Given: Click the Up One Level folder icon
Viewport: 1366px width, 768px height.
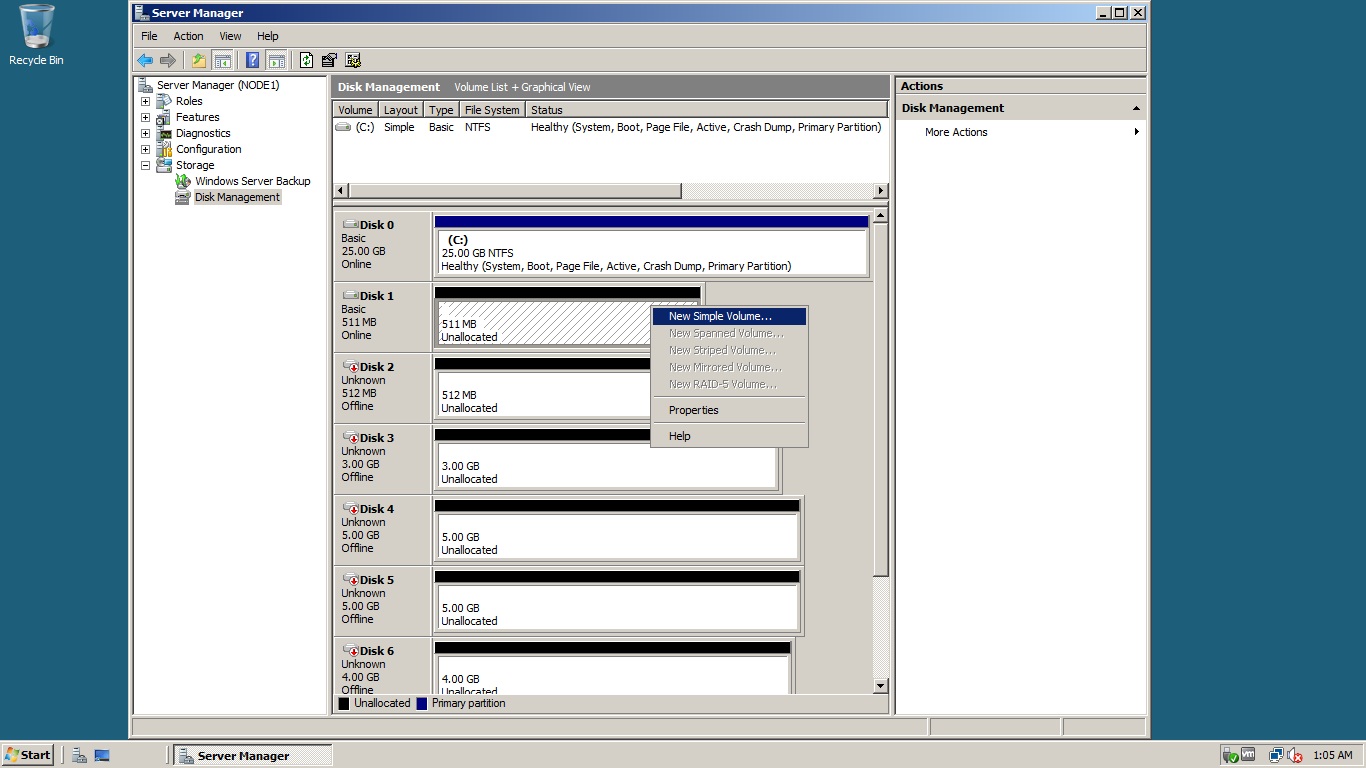Looking at the screenshot, I should click(x=199, y=60).
